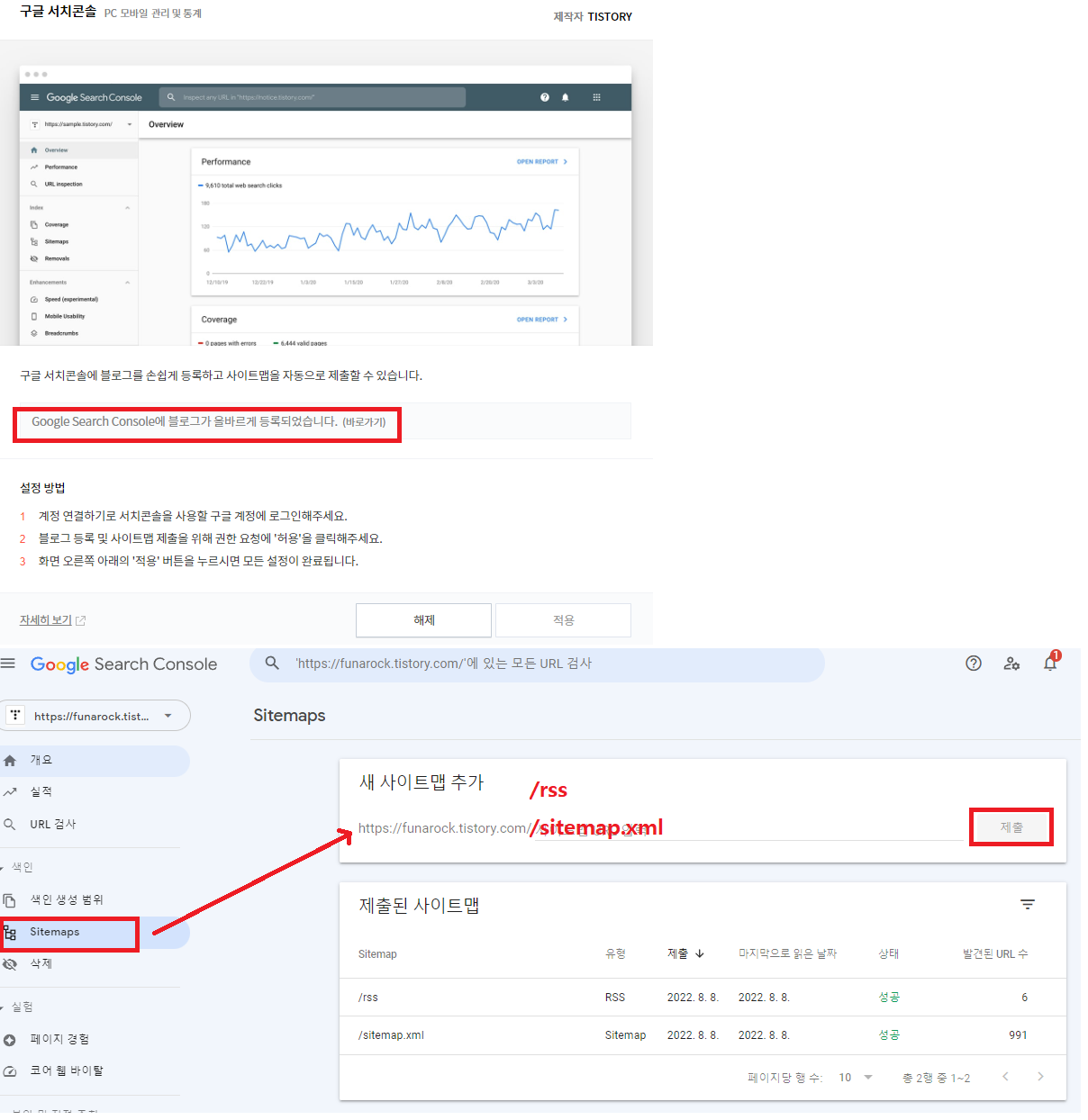Click the RSS type cell
This screenshot has width=1088, height=1120.
point(615,998)
